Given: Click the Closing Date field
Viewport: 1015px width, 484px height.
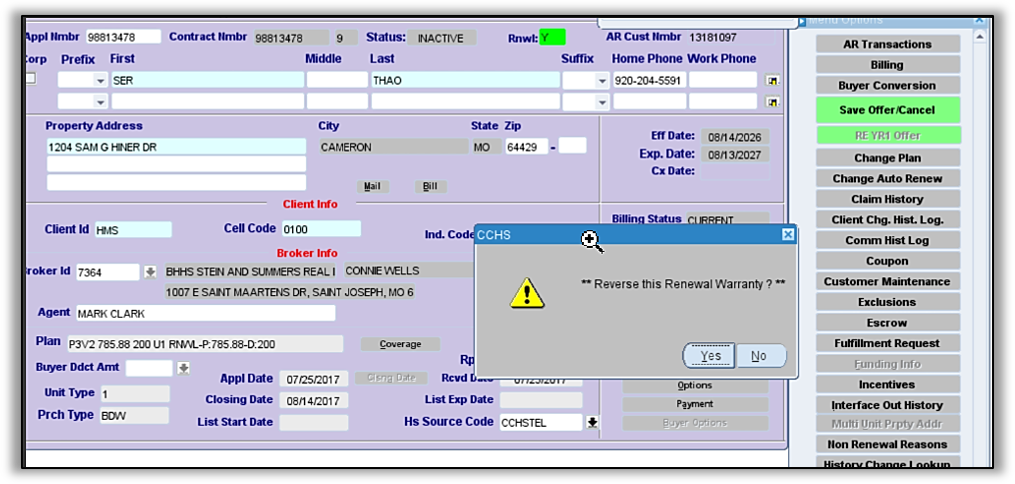Looking at the screenshot, I should tap(313, 401).
